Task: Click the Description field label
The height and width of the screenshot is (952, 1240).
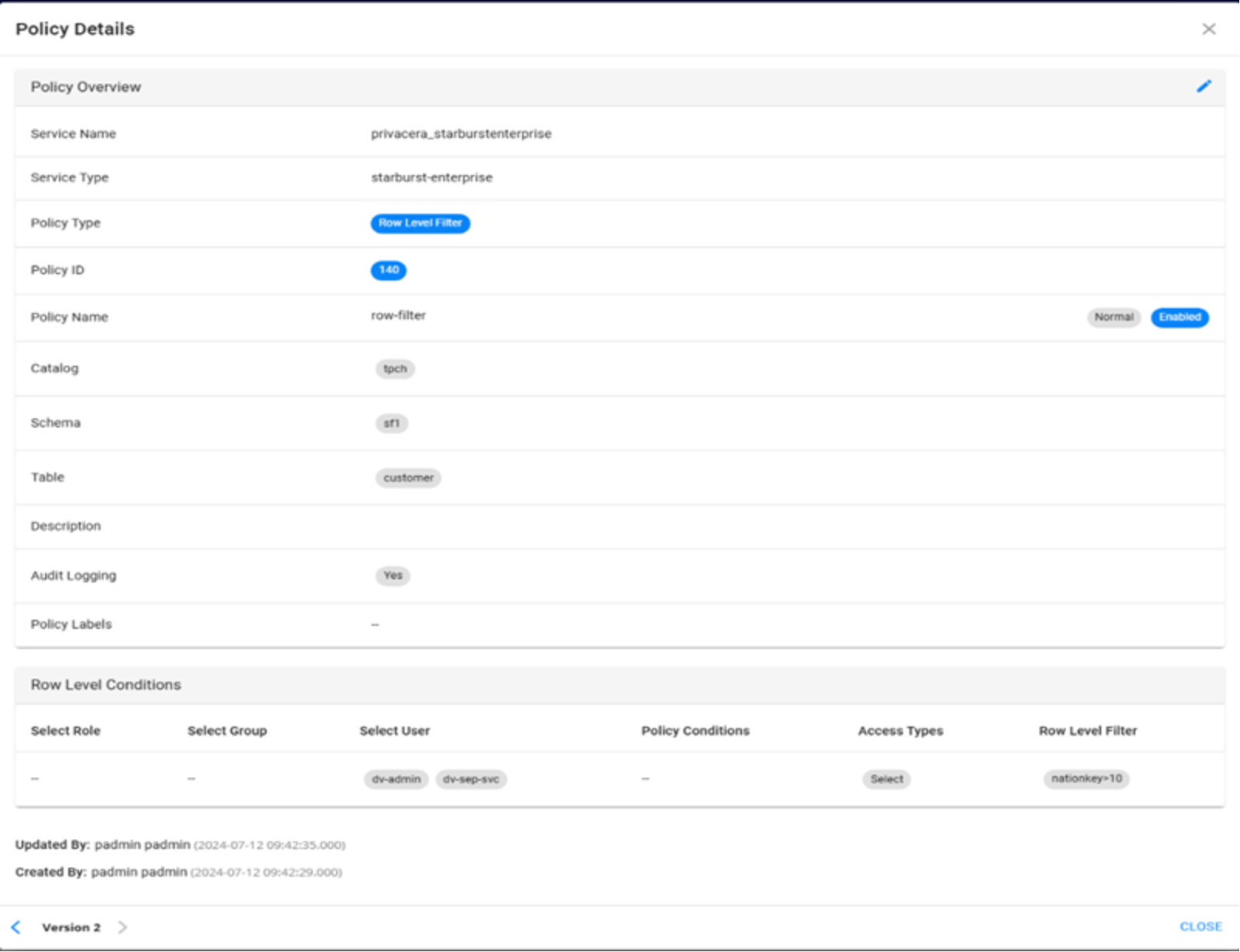Action: coord(66,526)
